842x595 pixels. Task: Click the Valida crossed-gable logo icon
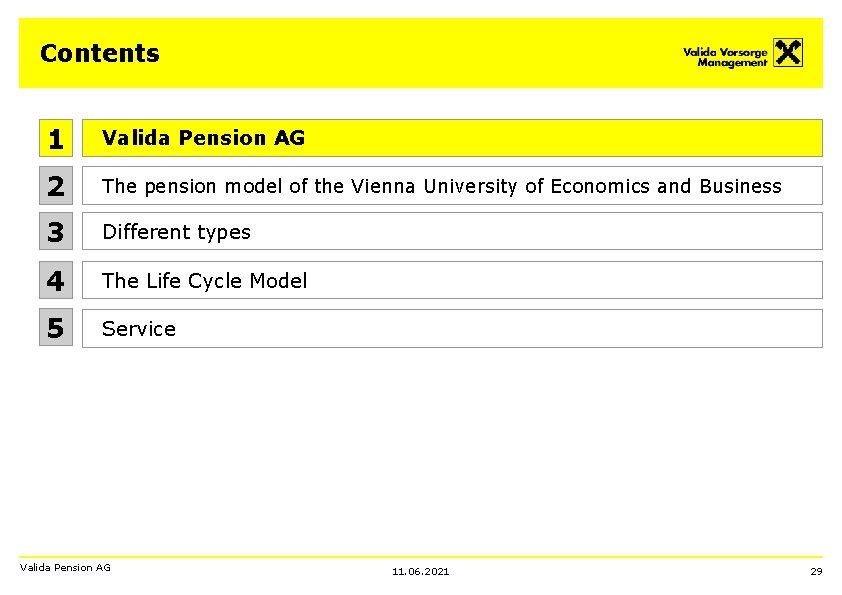(x=788, y=53)
